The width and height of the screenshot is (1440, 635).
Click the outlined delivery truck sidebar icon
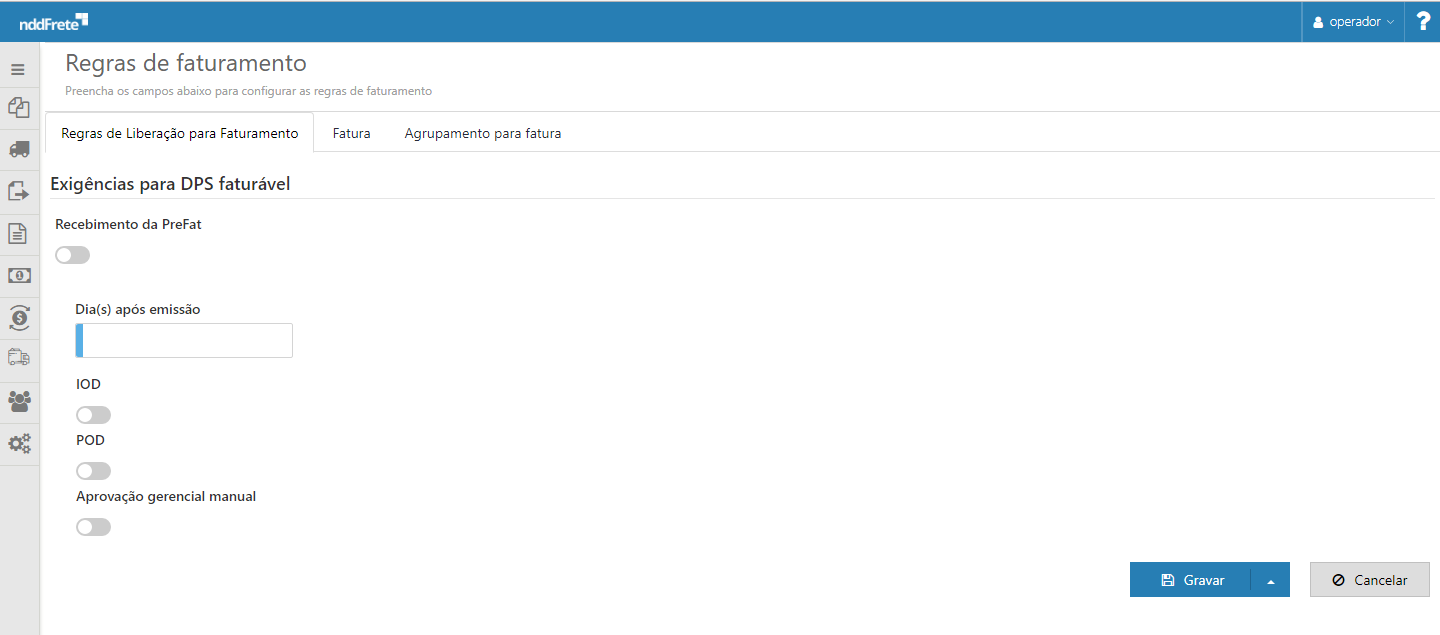[x=18, y=357]
